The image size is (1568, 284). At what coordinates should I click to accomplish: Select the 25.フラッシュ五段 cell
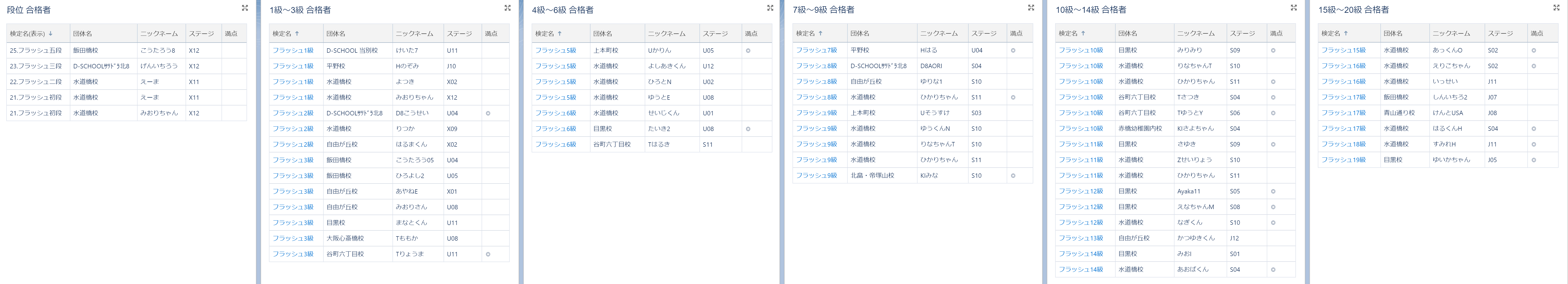(x=38, y=51)
